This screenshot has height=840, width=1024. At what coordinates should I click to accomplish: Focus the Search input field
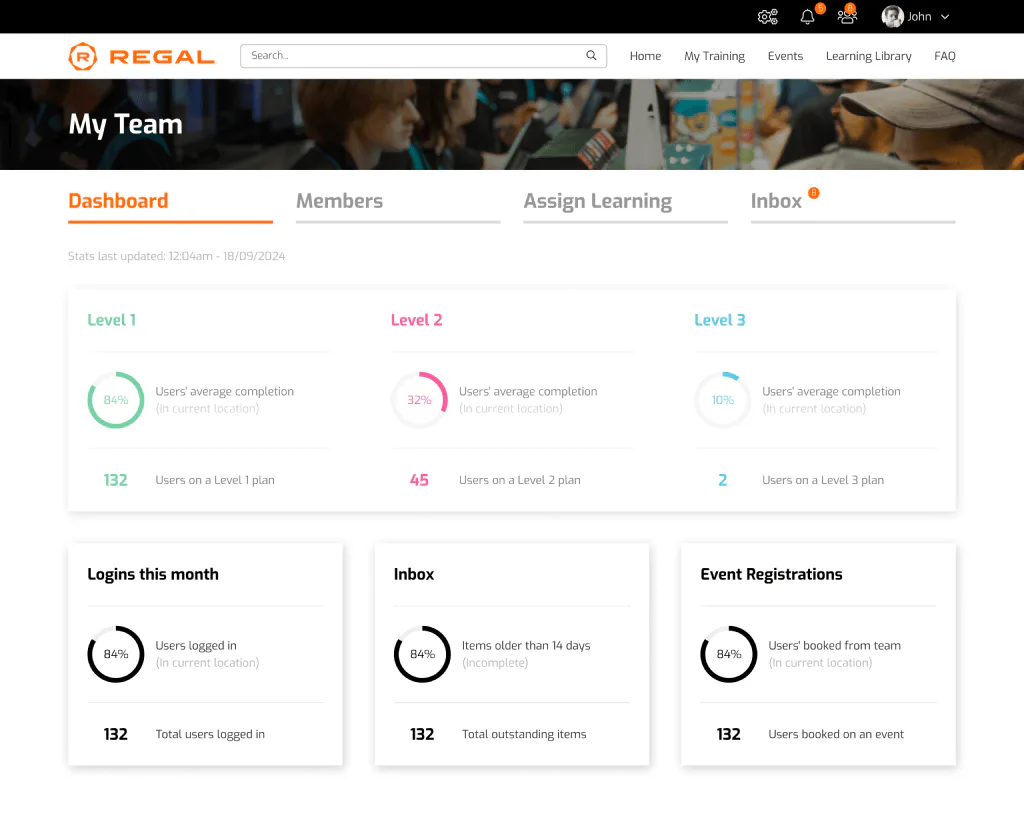click(x=423, y=56)
